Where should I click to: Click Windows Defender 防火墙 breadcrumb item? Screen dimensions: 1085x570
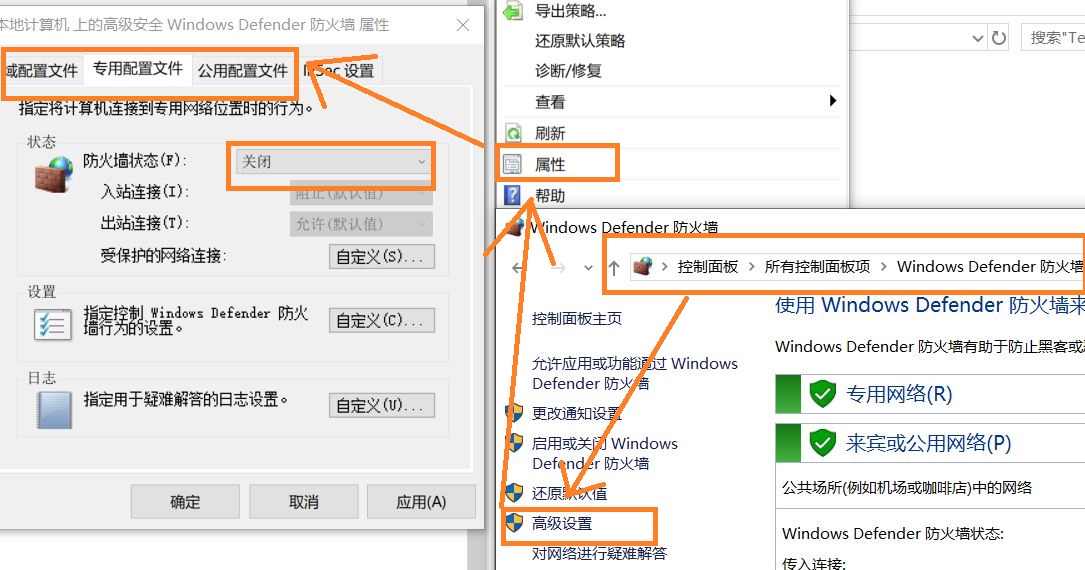pyautogui.click(x=990, y=266)
